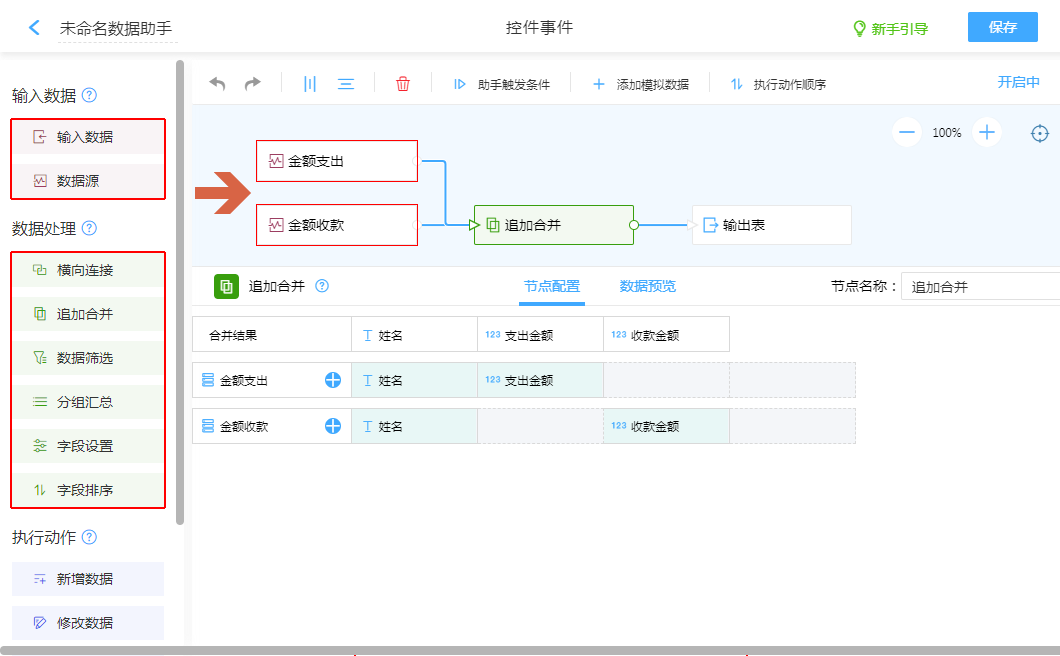
Task: Toggle the 开启中 status switch
Action: (1018, 82)
